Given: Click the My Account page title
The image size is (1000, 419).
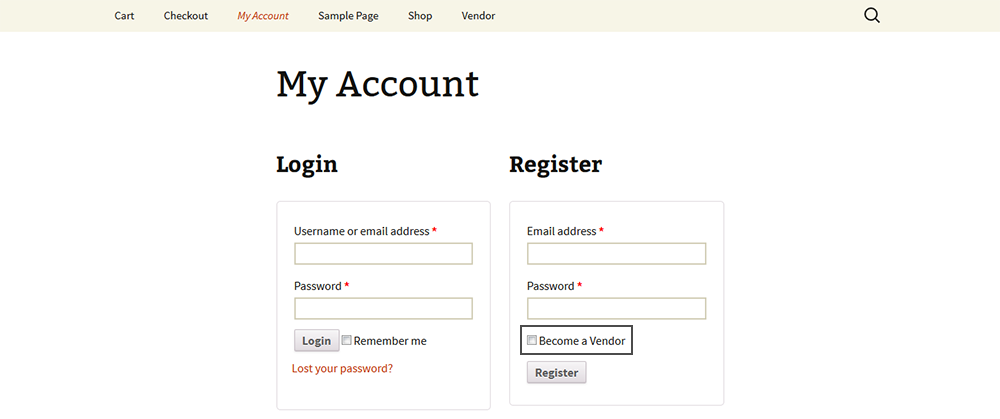Looking at the screenshot, I should [377, 84].
